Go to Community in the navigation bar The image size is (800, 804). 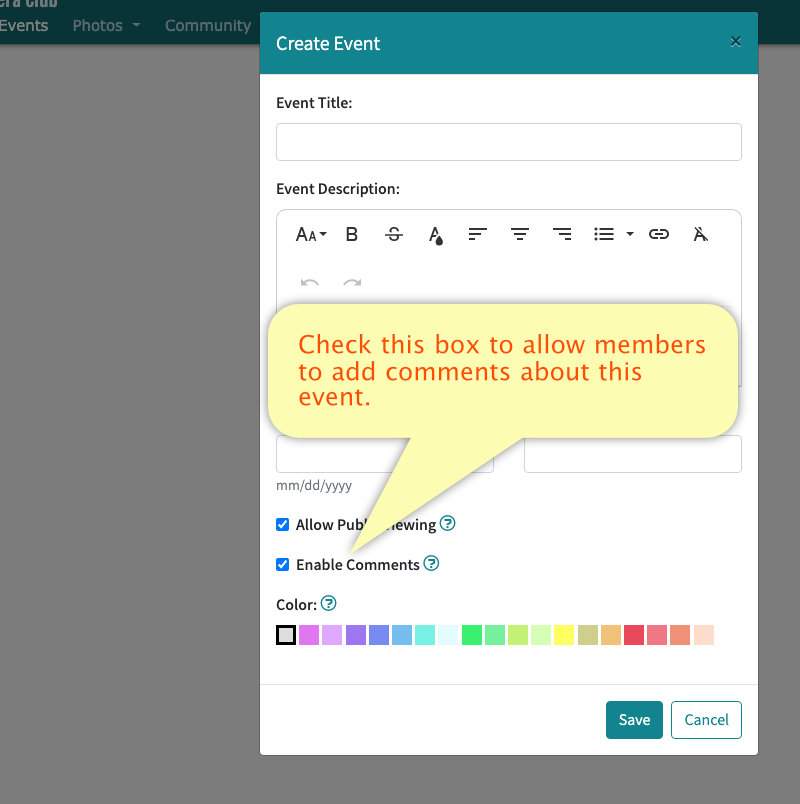(x=208, y=25)
